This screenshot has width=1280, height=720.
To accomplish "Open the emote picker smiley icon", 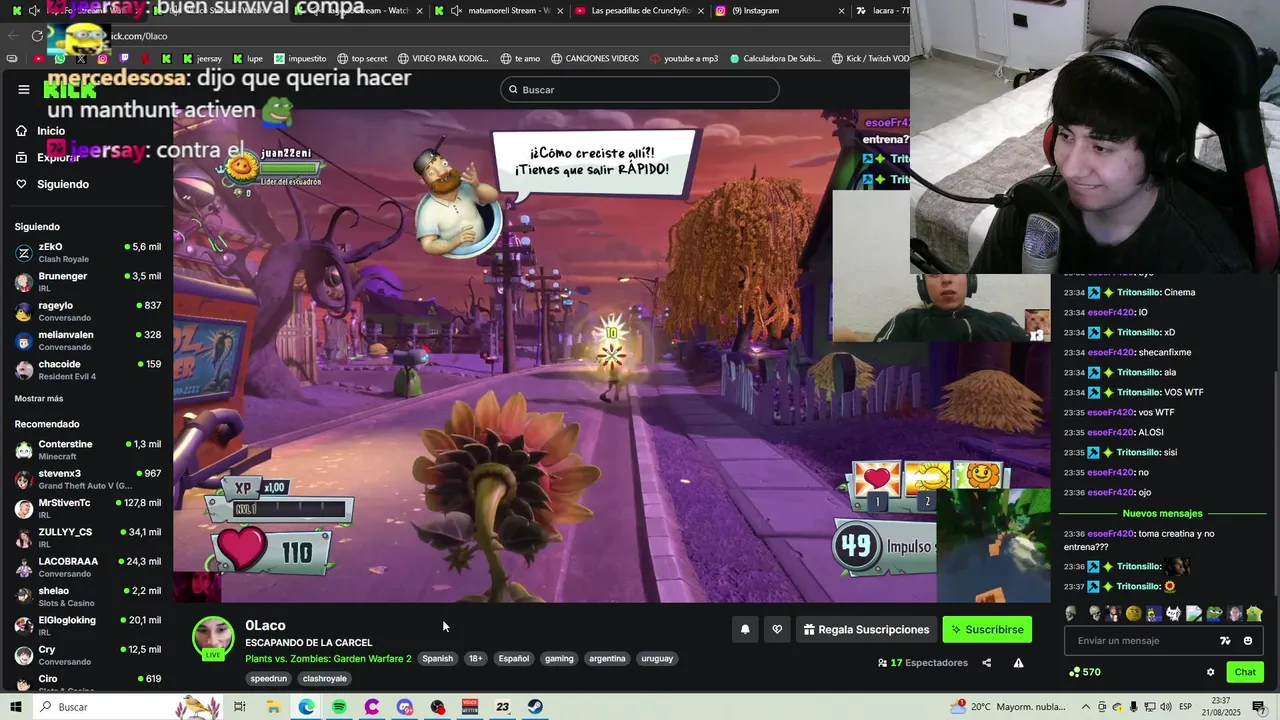I will point(1248,641).
